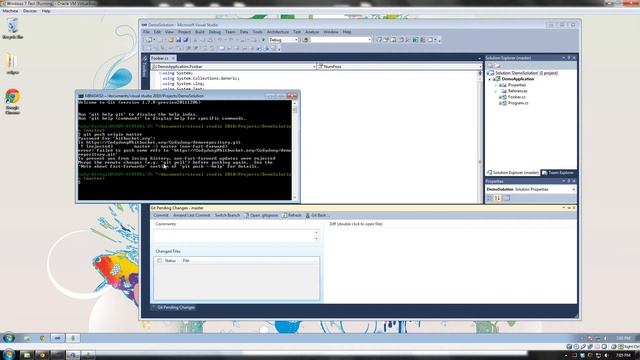Open the Machine menu of VirtualBox
This screenshot has height=360, width=640.
10,11
